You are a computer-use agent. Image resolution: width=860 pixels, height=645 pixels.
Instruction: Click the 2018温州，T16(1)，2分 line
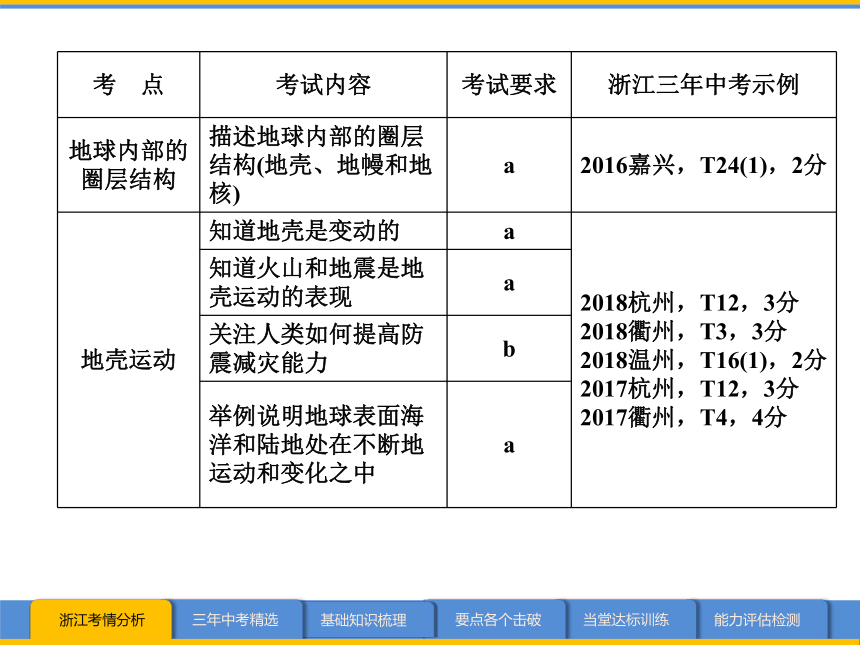tap(703, 360)
